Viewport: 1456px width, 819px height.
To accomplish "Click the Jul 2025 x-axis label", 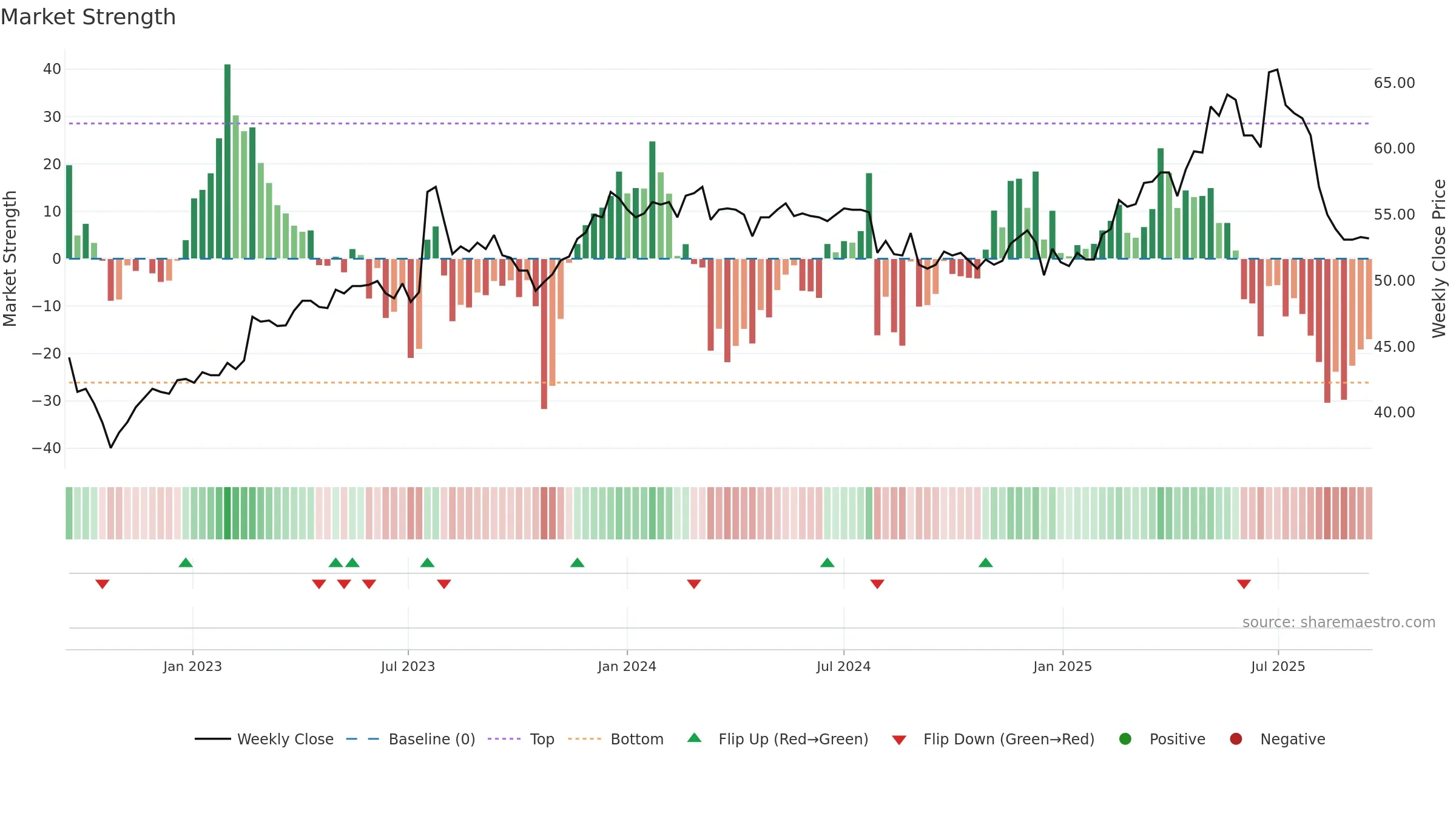I will coord(1278,666).
